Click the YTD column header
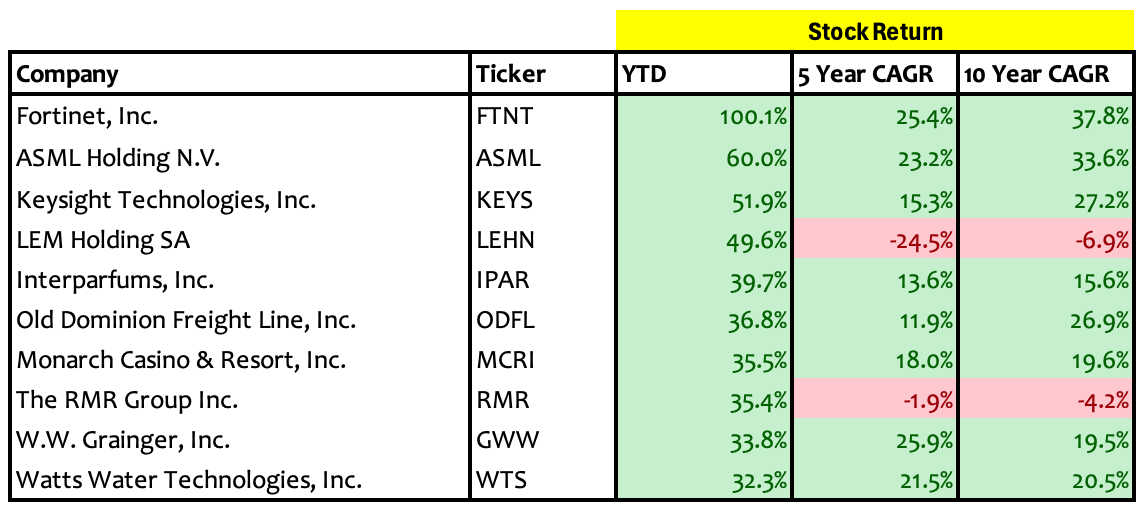 click(704, 74)
